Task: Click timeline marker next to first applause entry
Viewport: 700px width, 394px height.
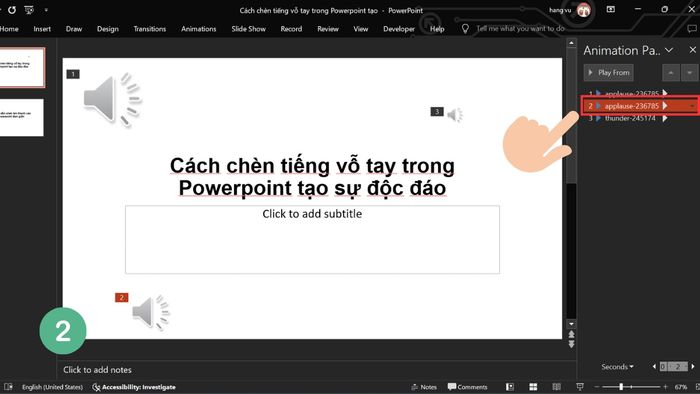Action: pos(665,93)
